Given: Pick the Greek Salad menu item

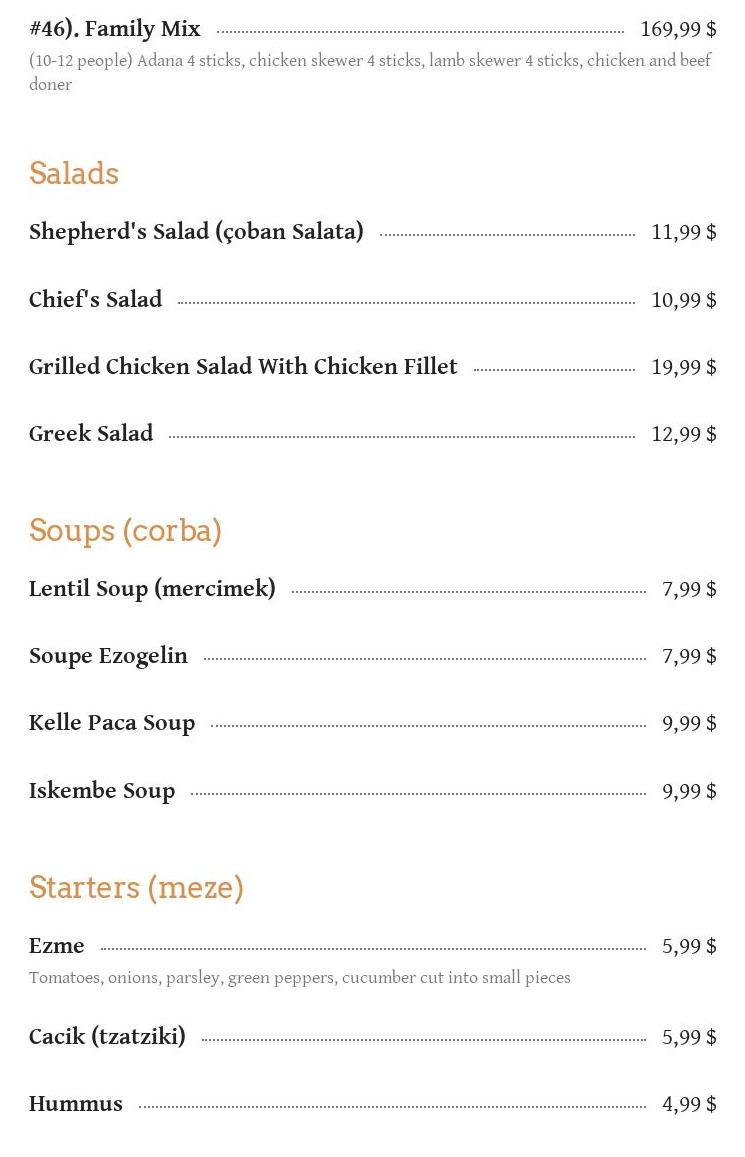Looking at the screenshot, I should click(91, 434).
